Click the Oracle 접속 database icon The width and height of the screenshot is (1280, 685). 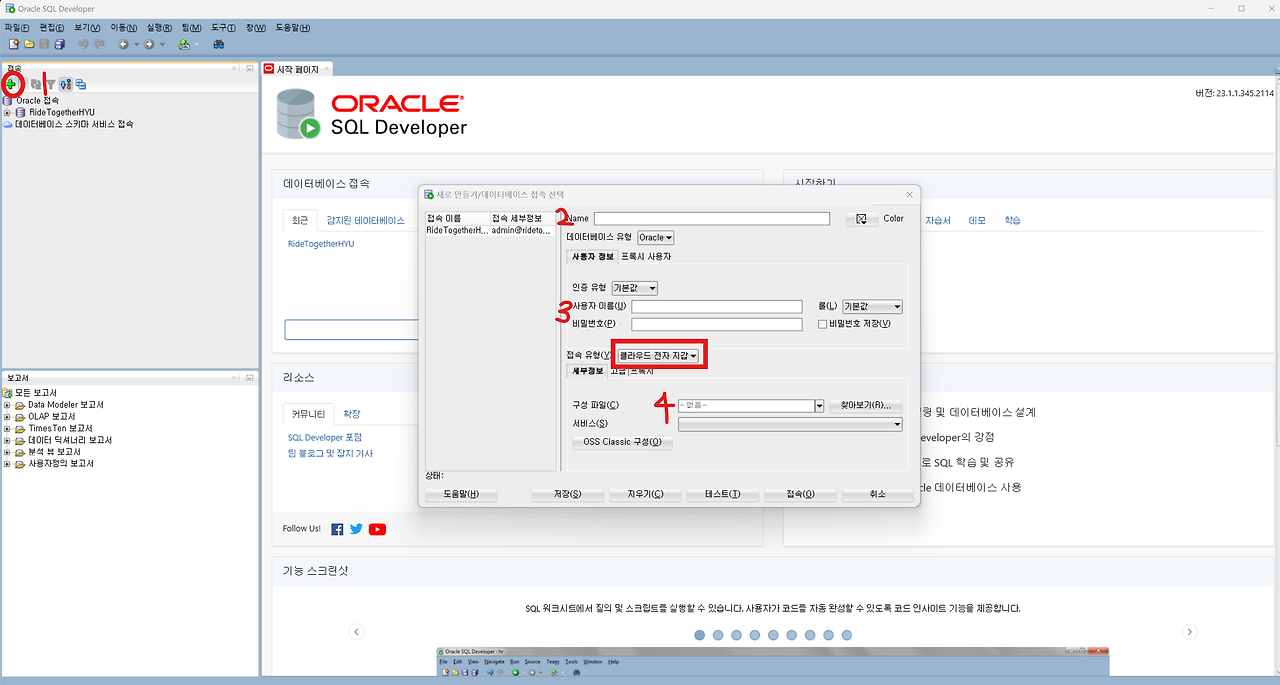point(8,100)
